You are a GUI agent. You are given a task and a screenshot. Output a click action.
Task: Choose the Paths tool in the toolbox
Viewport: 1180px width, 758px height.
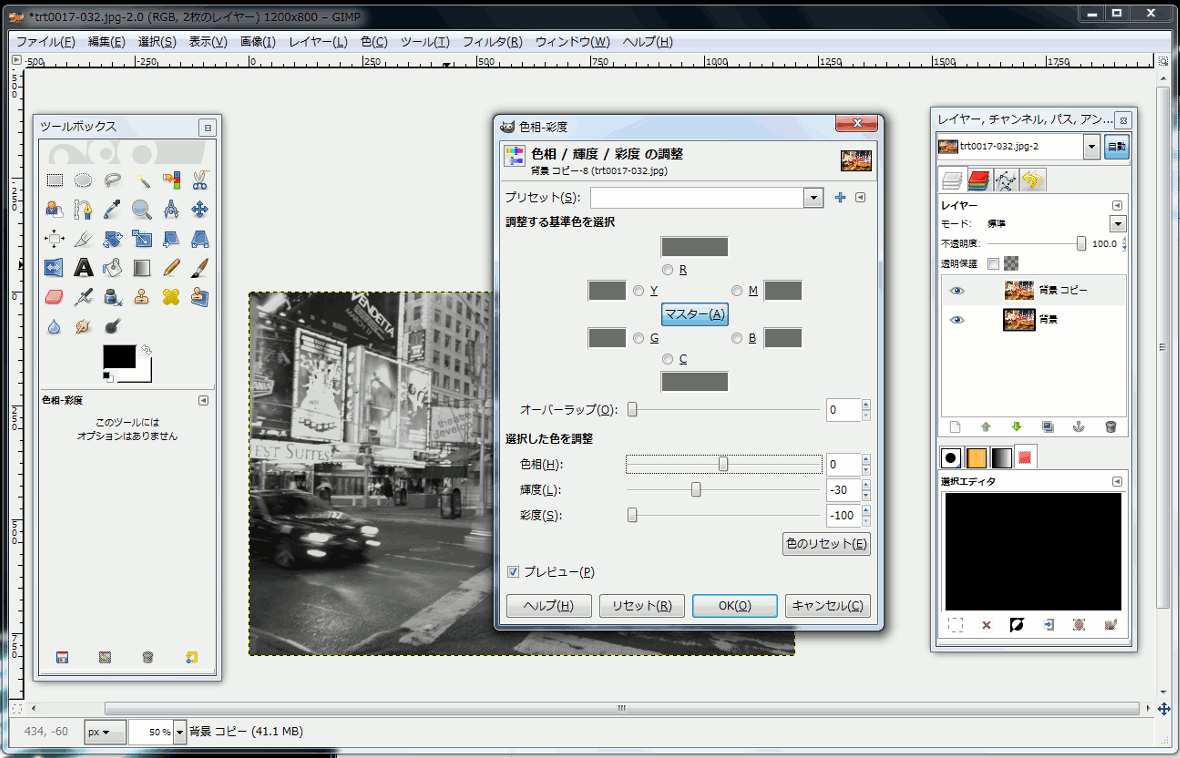[x=83, y=211]
